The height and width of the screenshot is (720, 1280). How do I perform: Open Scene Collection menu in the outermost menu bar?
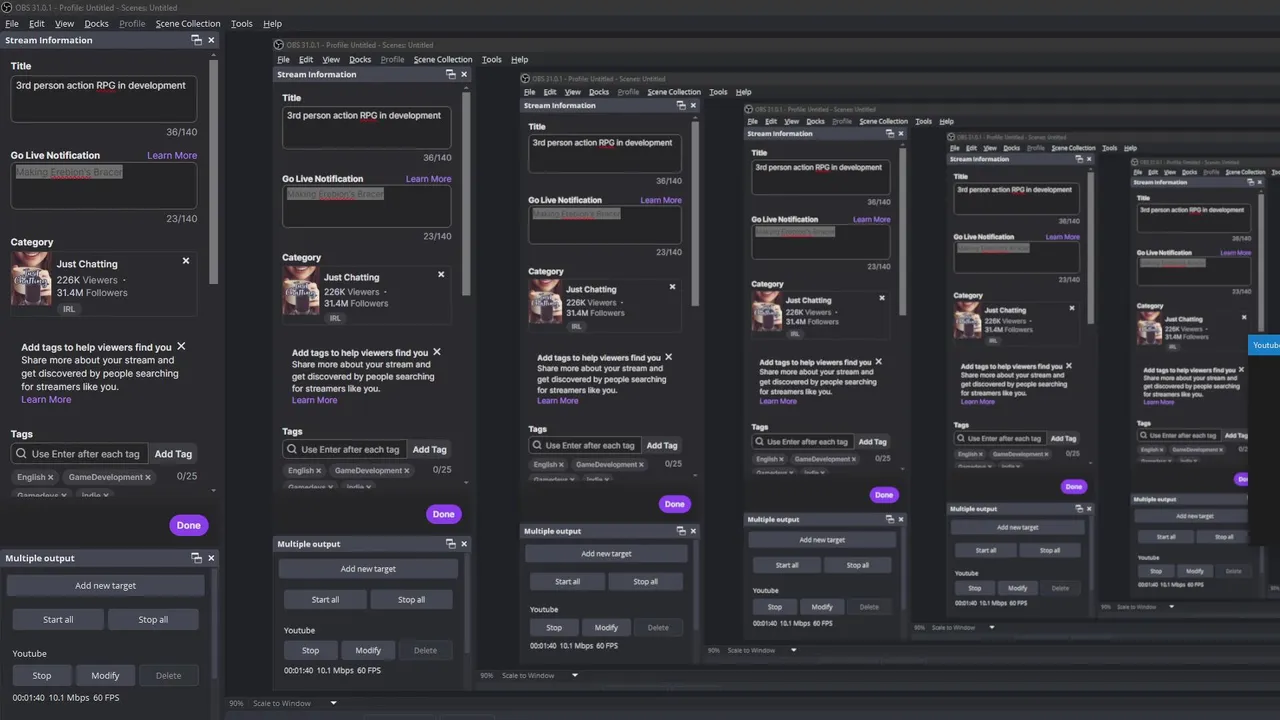(188, 23)
